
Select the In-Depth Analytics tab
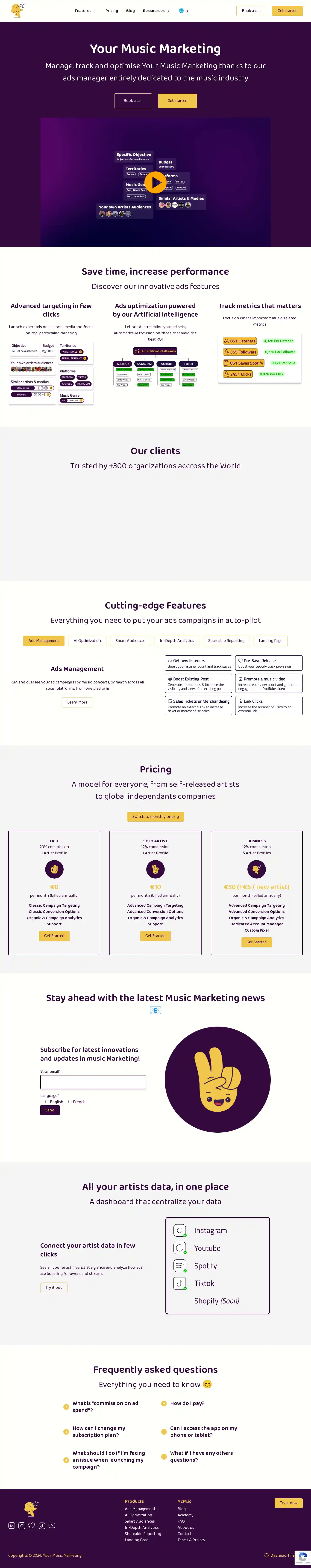click(x=176, y=640)
